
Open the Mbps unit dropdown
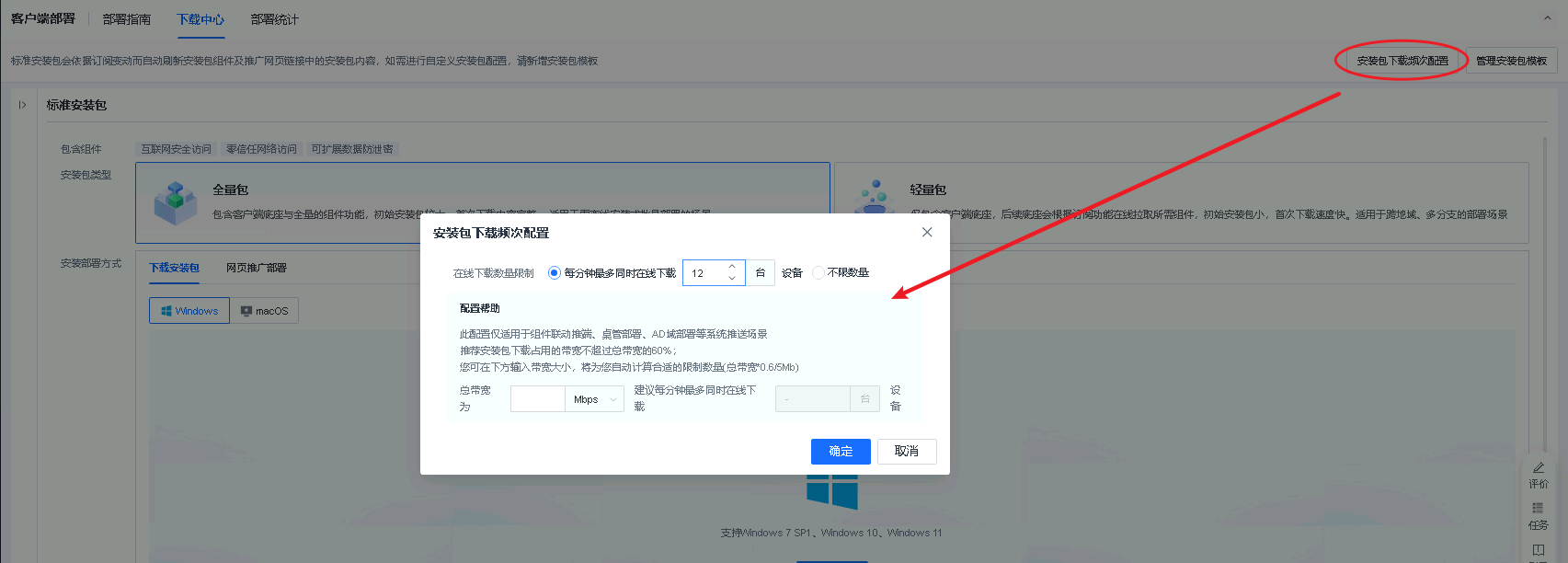pyautogui.click(x=594, y=399)
